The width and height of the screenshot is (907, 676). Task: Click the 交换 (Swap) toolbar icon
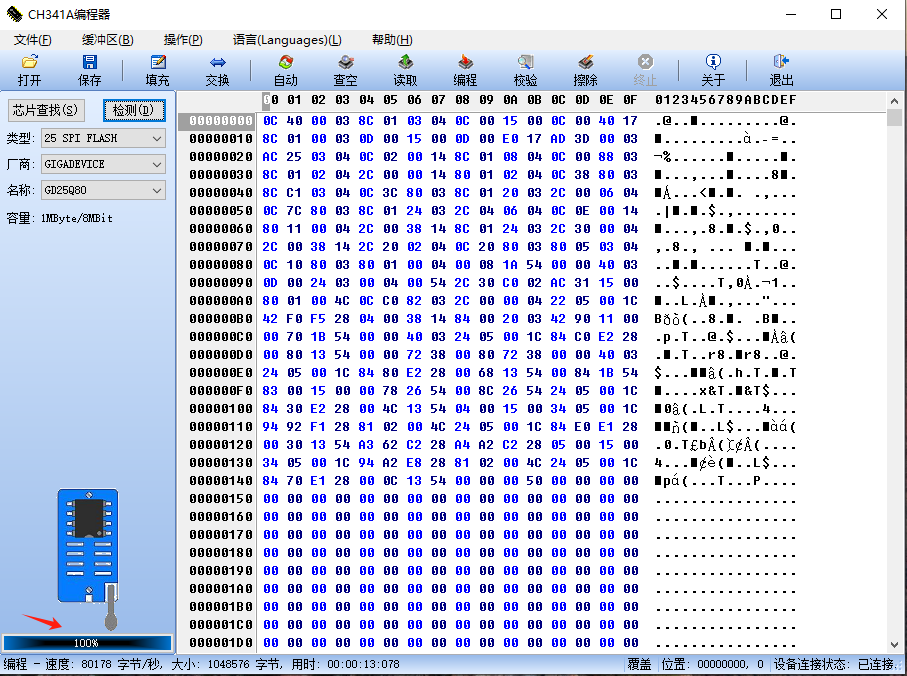coord(217,70)
